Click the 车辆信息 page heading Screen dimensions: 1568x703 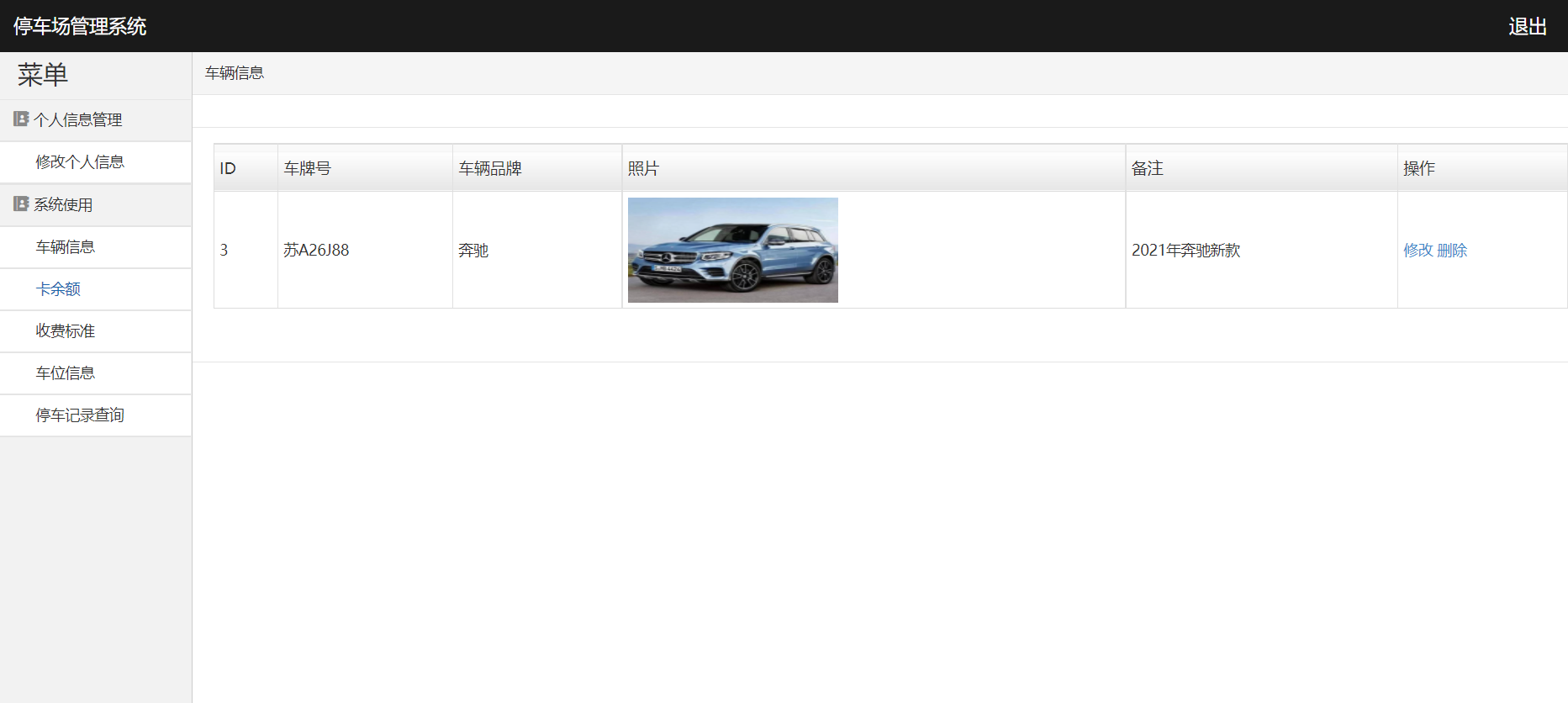click(235, 74)
